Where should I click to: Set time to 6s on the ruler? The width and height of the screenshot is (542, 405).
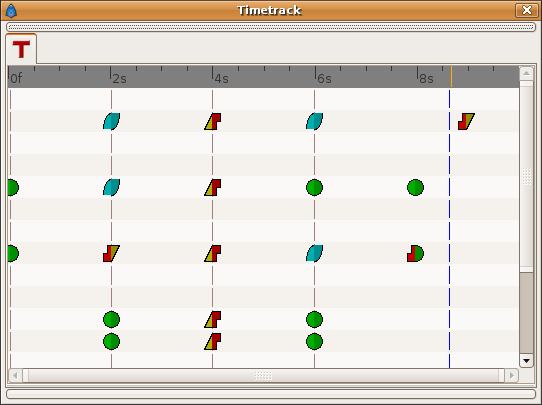point(323,78)
